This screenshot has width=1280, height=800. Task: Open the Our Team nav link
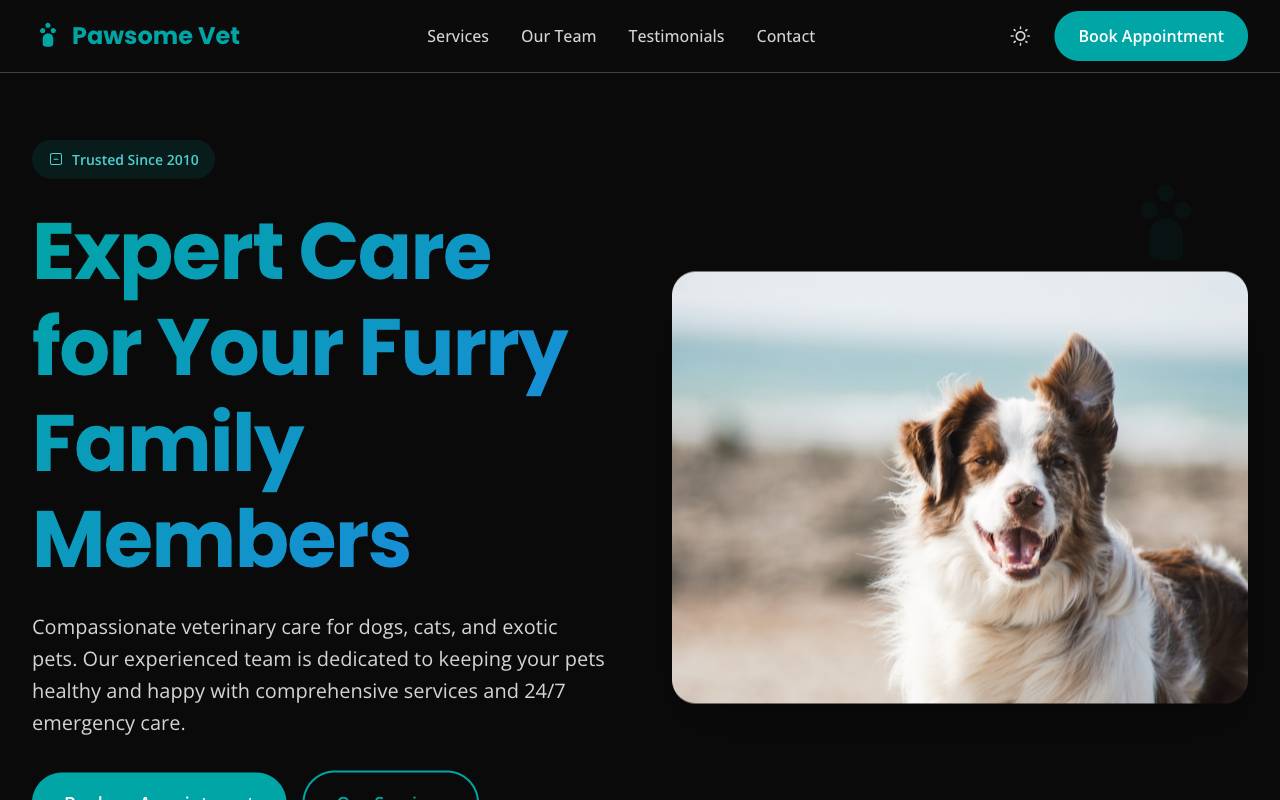(558, 36)
